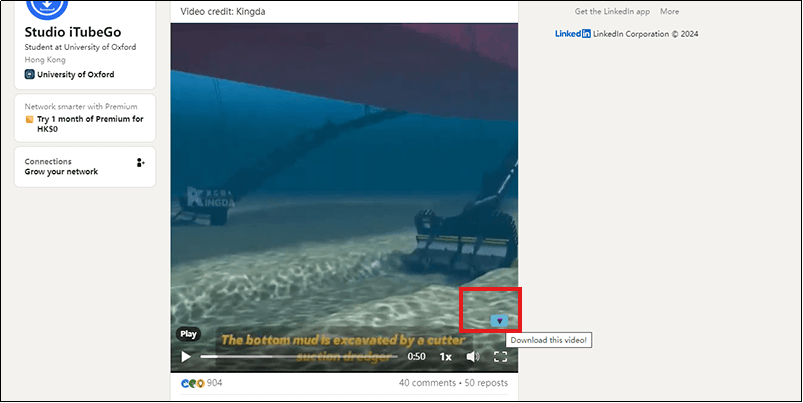Click the Premium gold square icon

point(30,119)
